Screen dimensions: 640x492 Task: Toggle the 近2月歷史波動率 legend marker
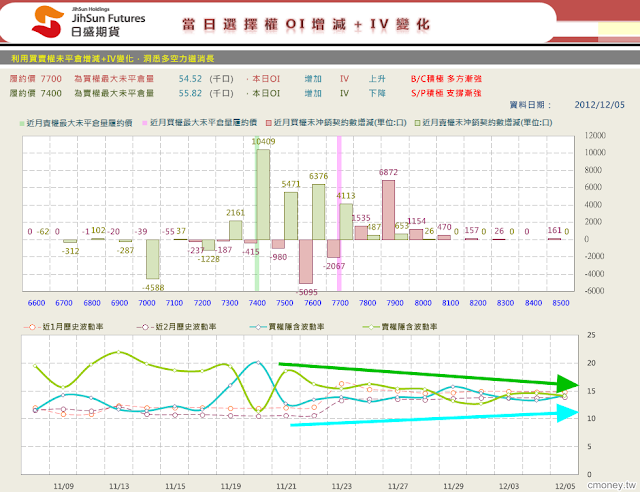pos(145,327)
